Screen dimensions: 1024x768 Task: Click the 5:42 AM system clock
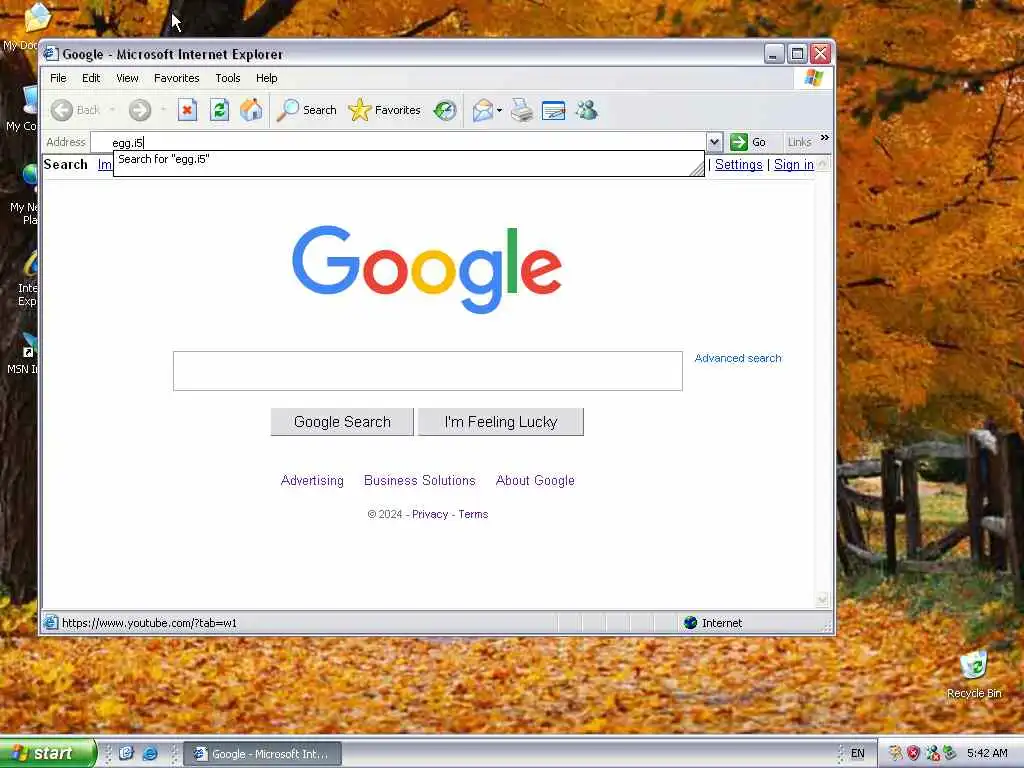tap(987, 753)
